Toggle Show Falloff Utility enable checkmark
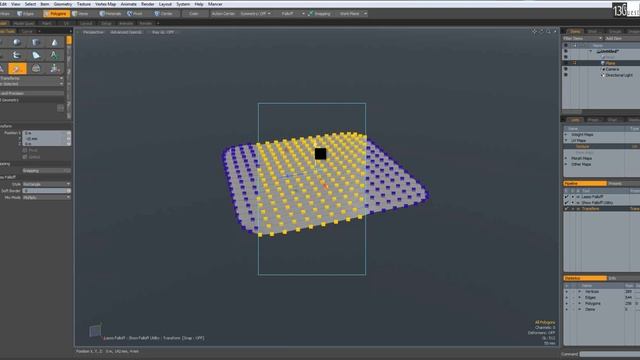The width and height of the screenshot is (640, 360). tap(566, 202)
